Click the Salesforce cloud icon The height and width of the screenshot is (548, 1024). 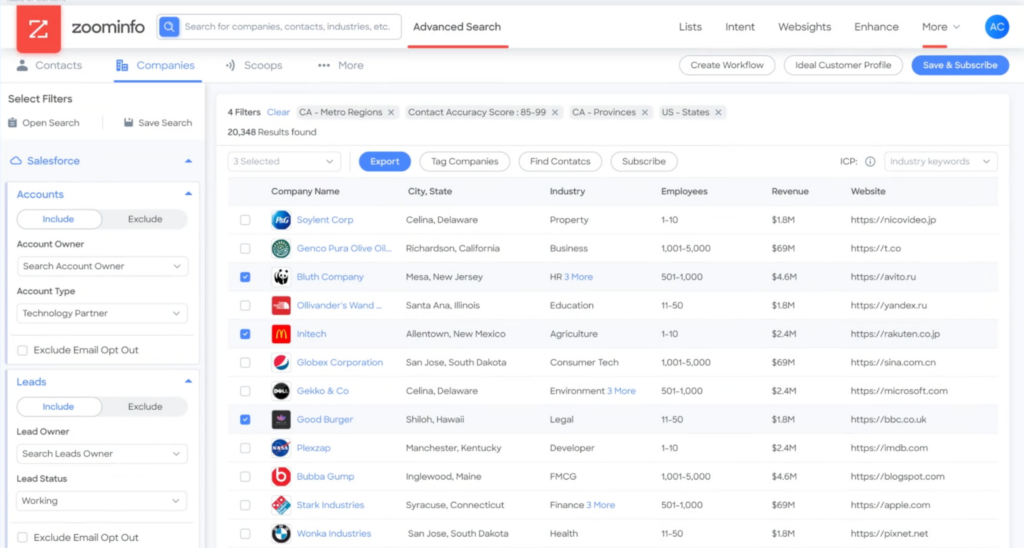pos(16,161)
